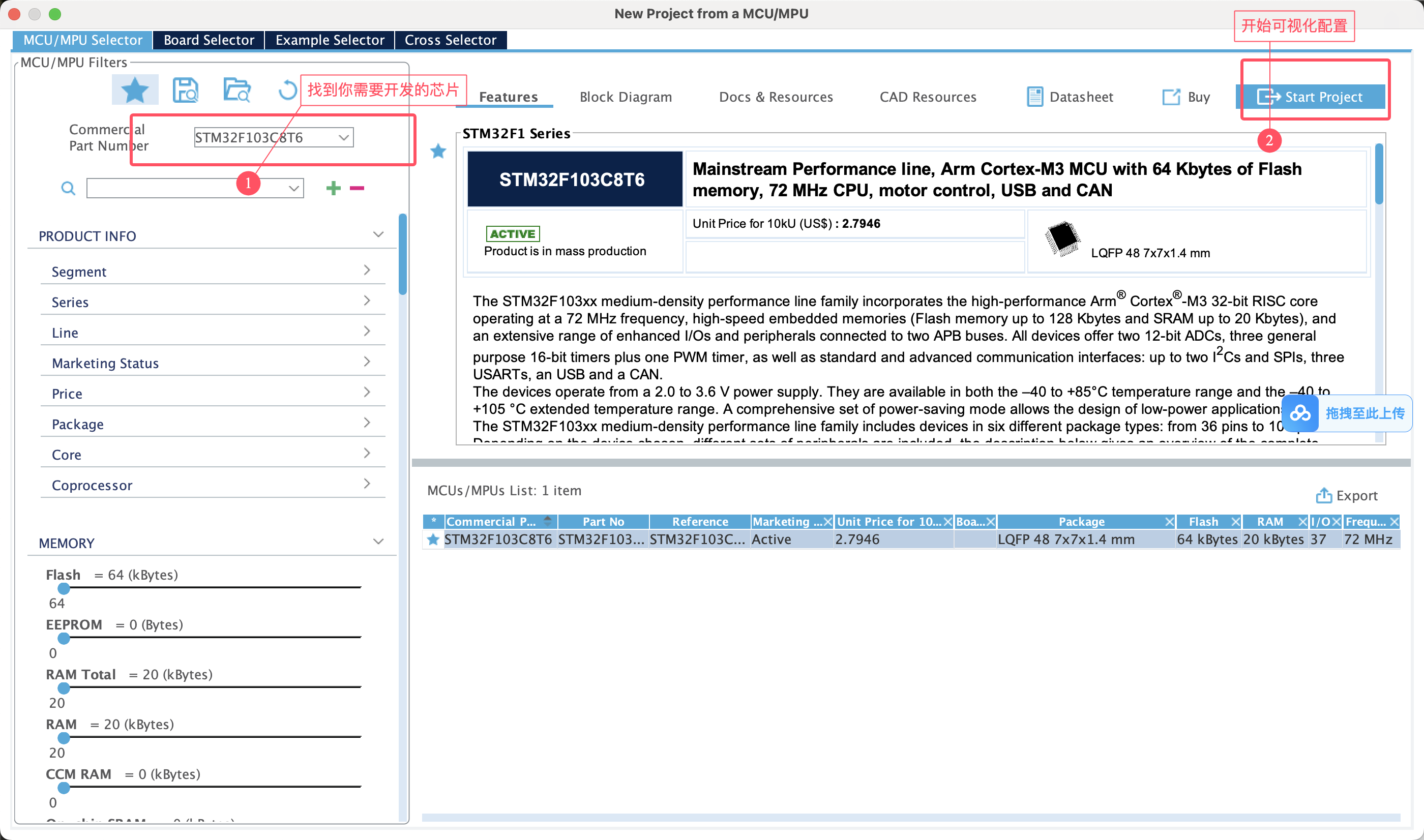Close the Flash column

1235,522
